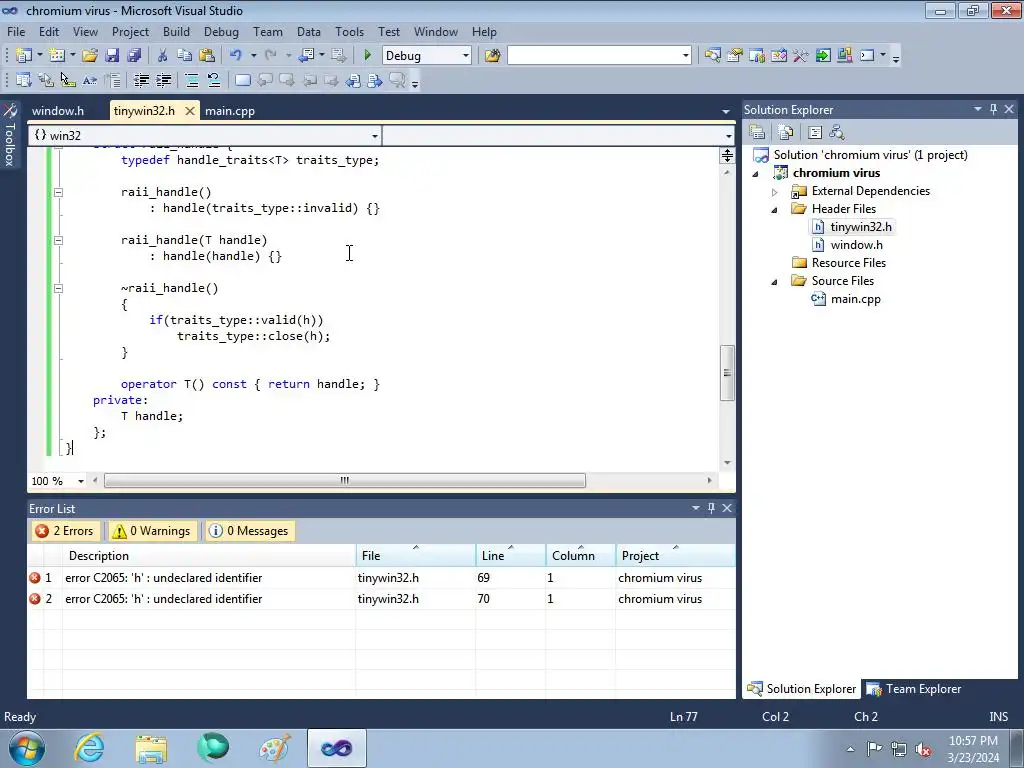Sort errors by the Project column header
Viewport: 1024px width, 768px height.
pos(675,555)
